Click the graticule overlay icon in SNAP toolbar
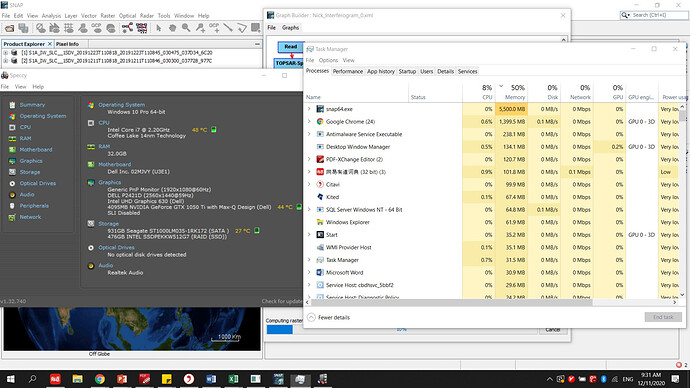Screen dimensions: 690x388 click(69, 28)
